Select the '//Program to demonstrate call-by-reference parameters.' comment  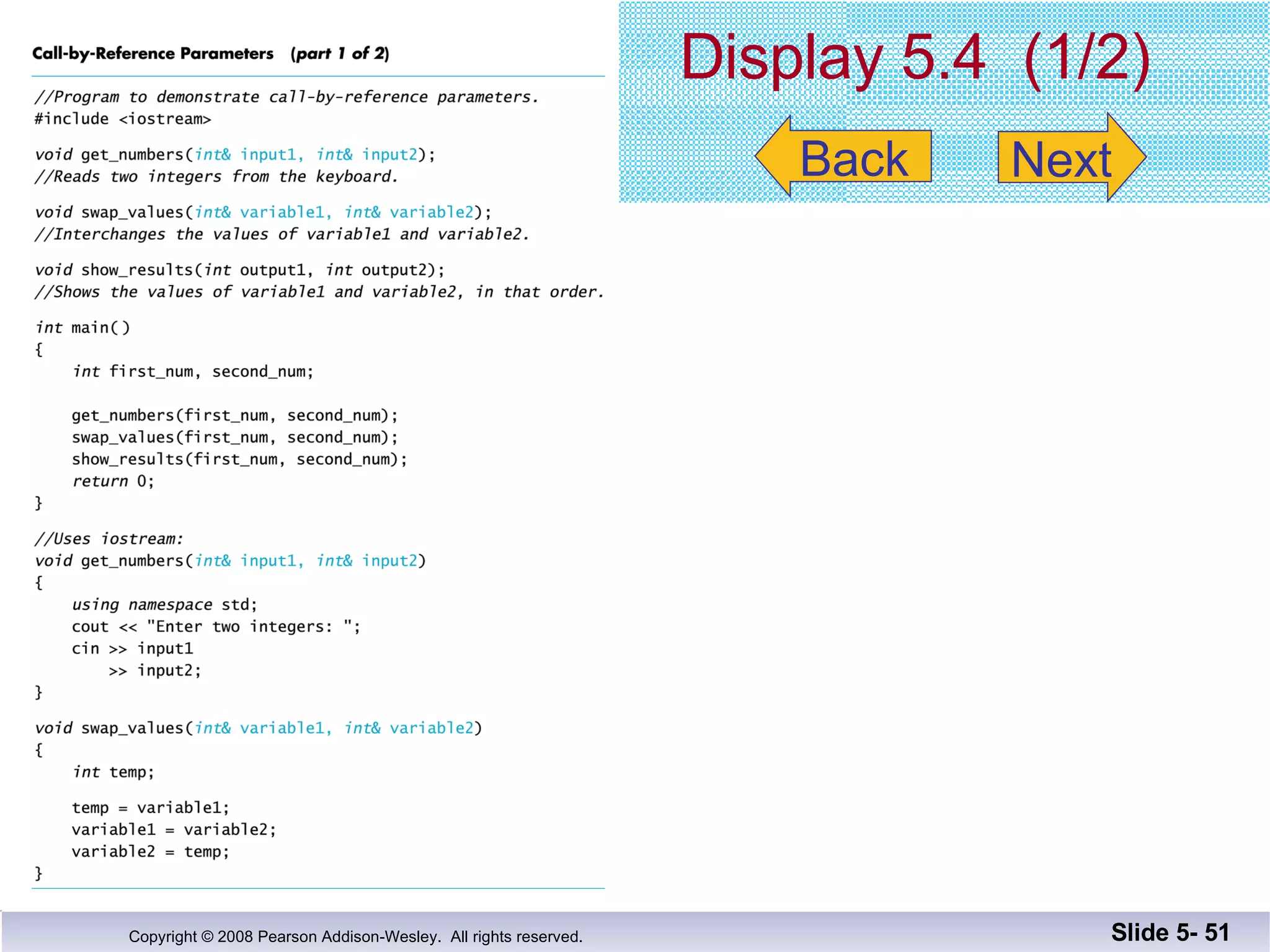tap(286, 97)
